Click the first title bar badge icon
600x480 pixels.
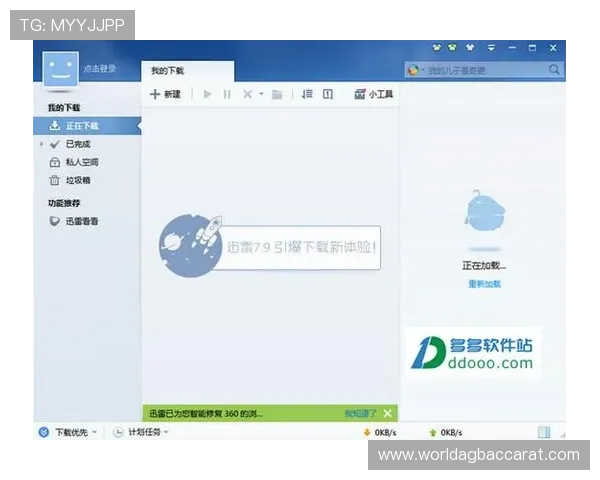point(437,48)
